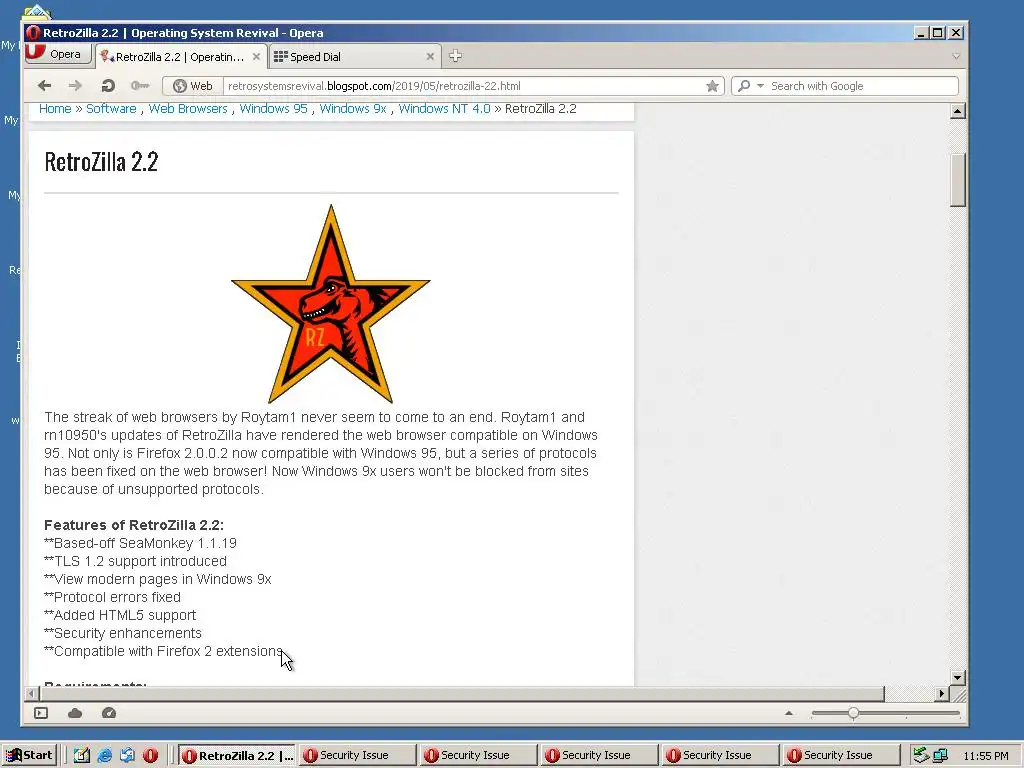
Task: Switch to the RetroZilla 2.2 tab
Action: click(x=182, y=57)
